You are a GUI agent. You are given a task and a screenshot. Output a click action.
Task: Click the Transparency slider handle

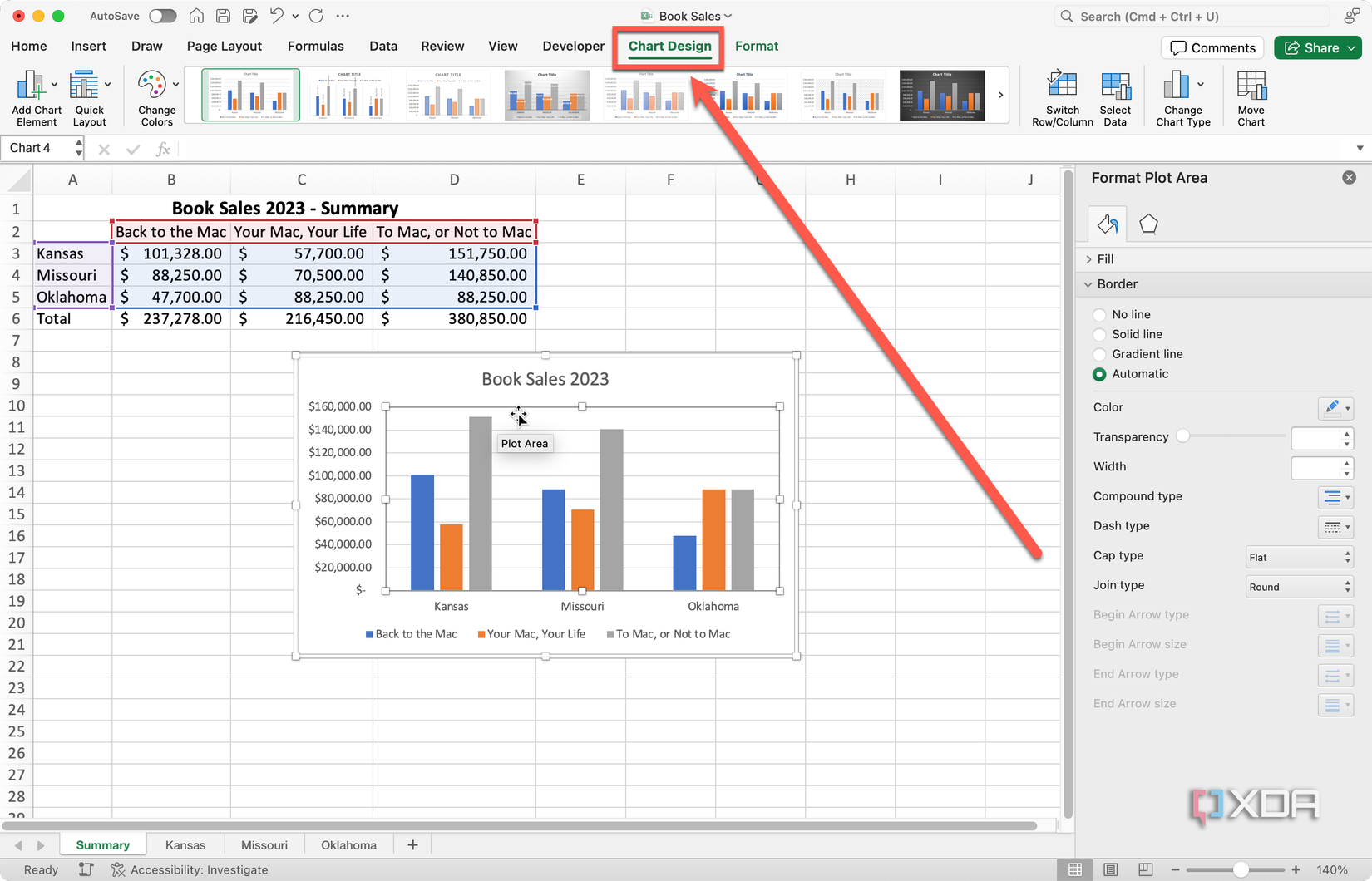coord(1182,436)
